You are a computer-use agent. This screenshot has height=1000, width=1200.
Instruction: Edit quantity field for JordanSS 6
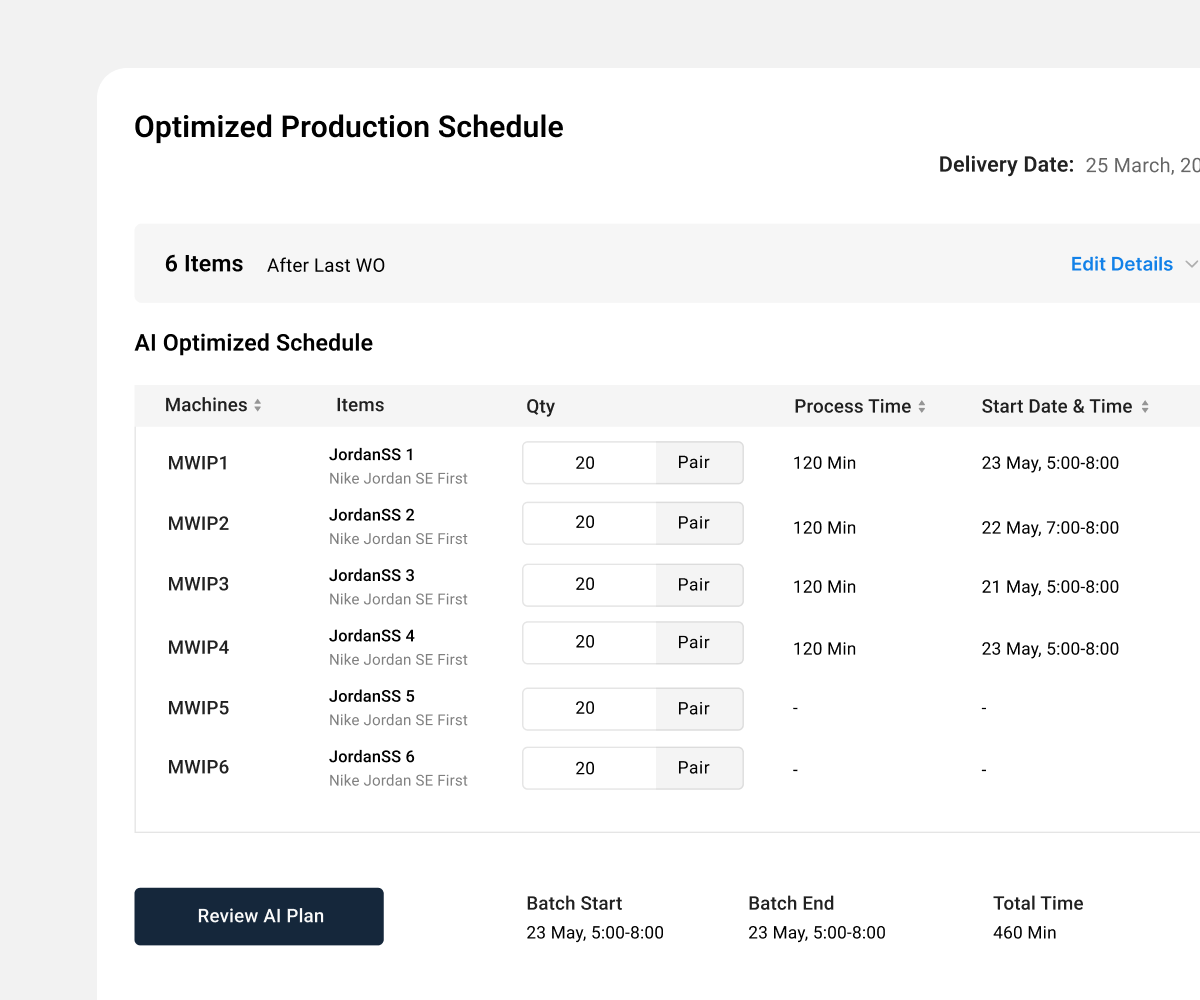tap(589, 768)
